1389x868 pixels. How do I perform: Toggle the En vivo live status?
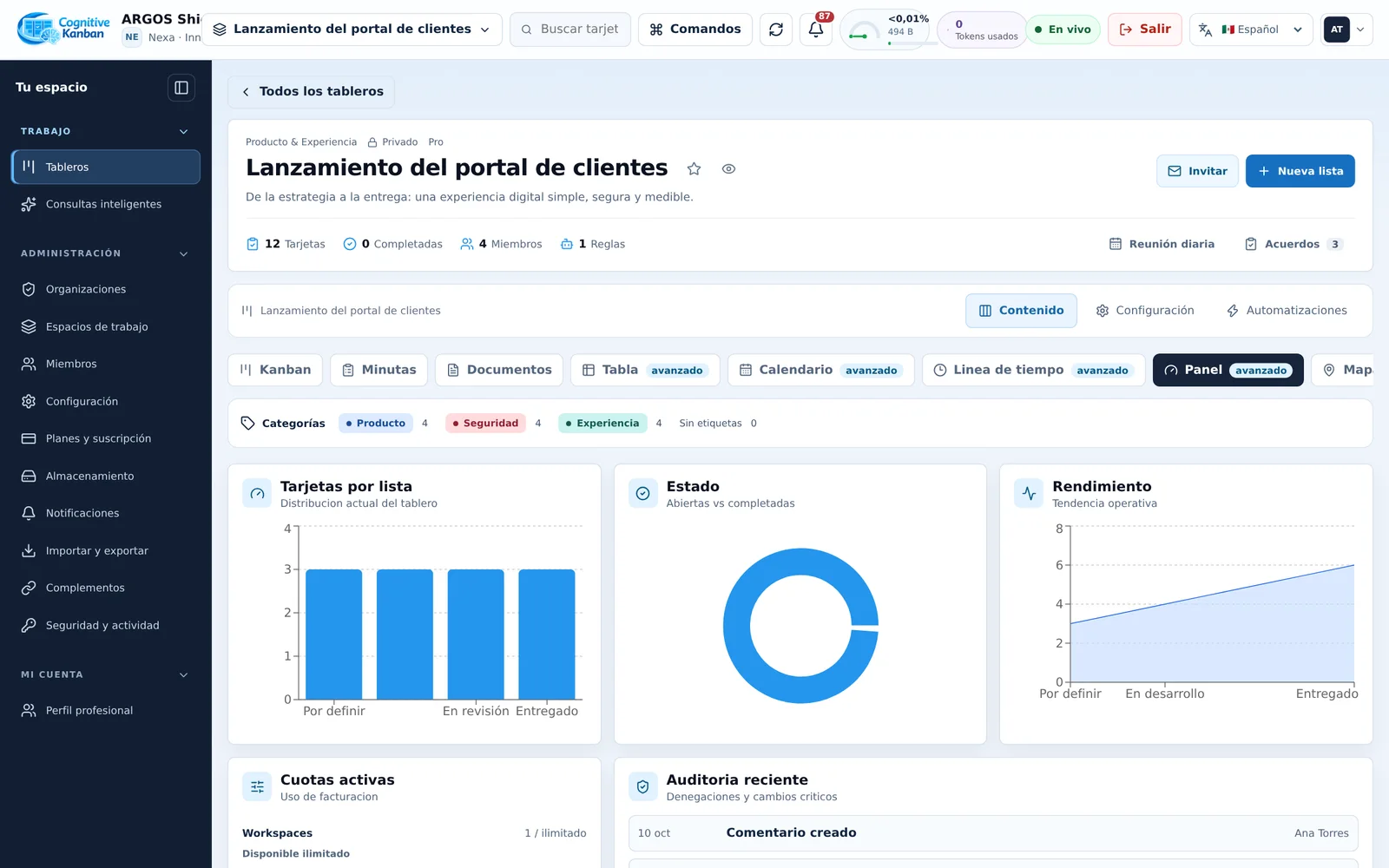(1063, 30)
